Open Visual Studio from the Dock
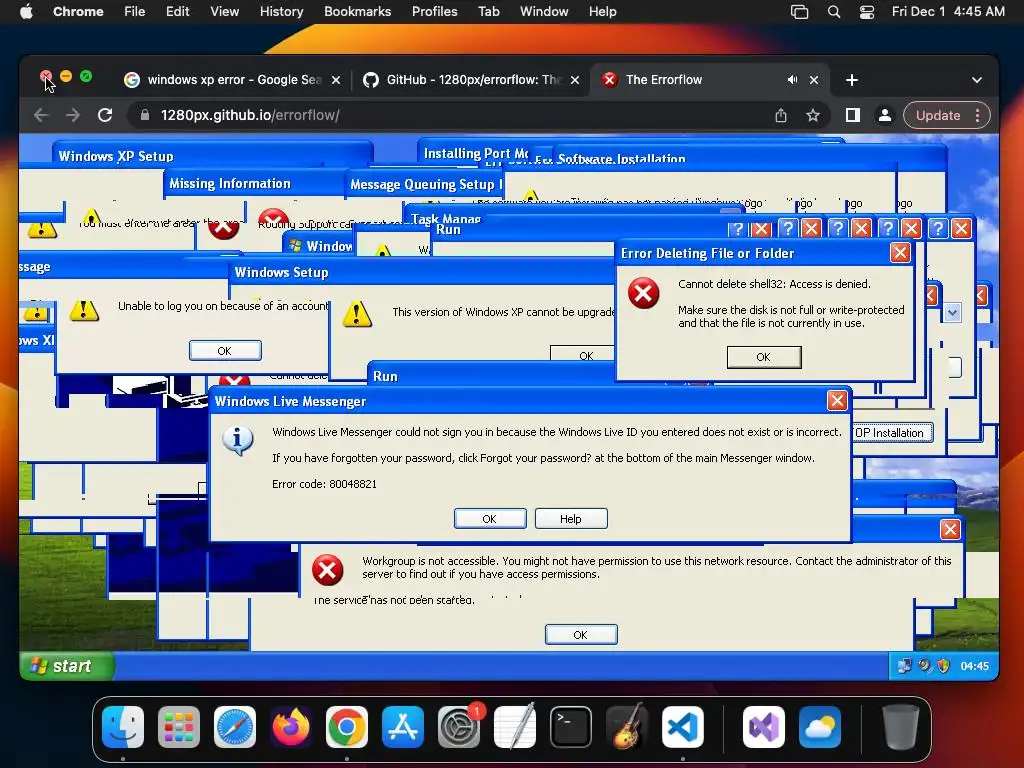The width and height of the screenshot is (1024, 768). pos(764,727)
